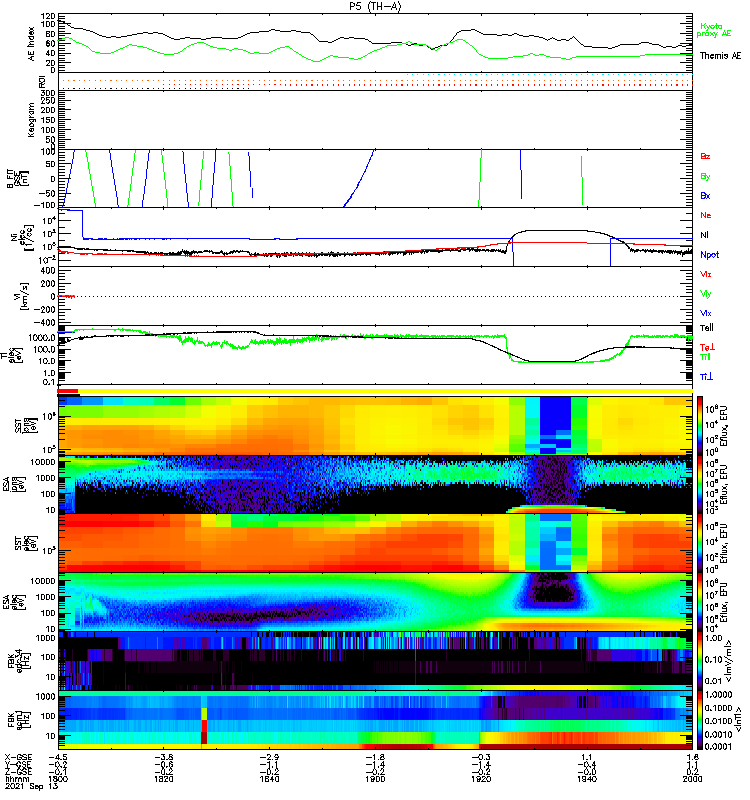This screenshot has width=750, height=800.
Task: Click the 1820 time tick label
Action: [x=164, y=779]
